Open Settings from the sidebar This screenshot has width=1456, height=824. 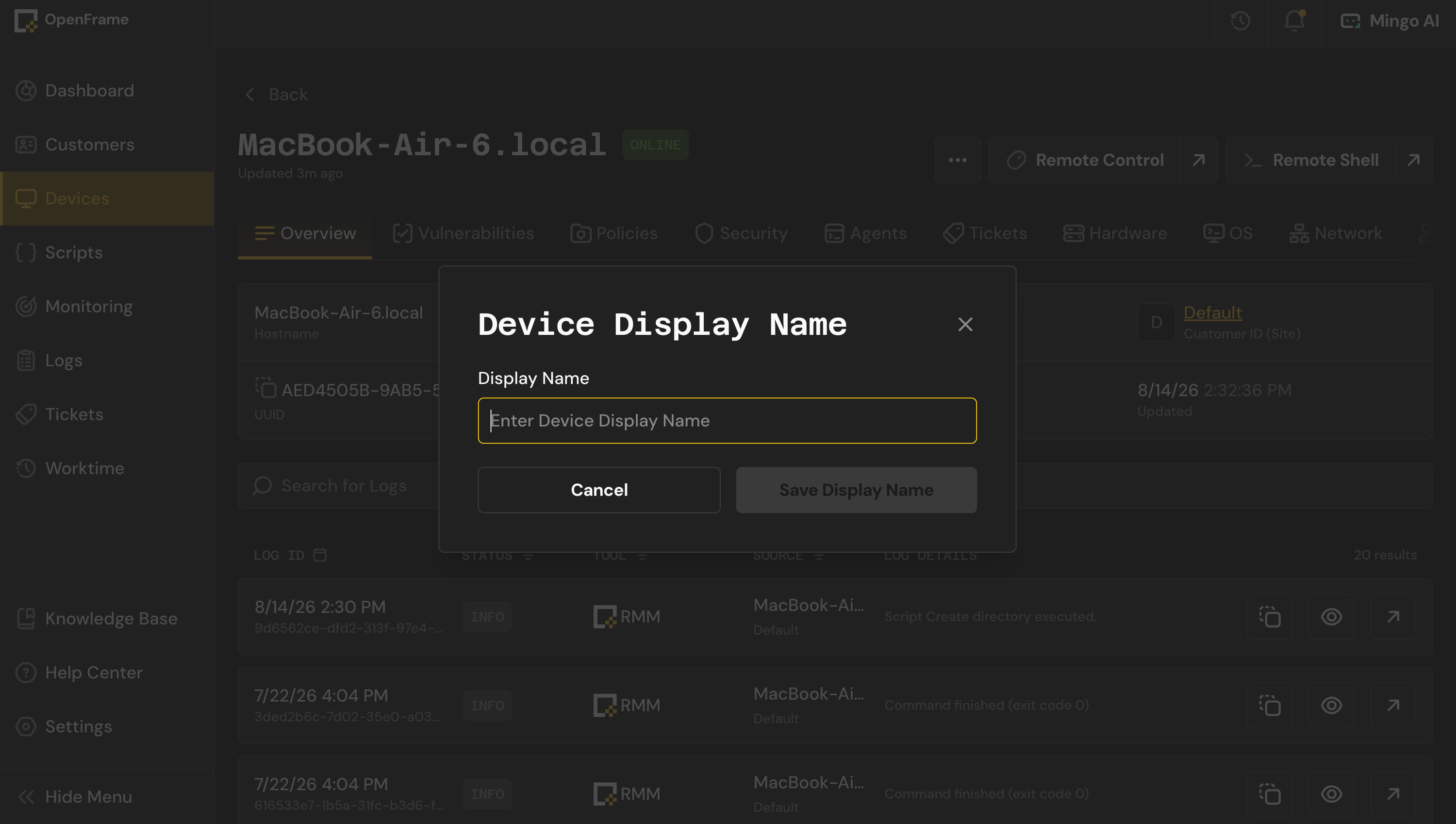point(107,726)
